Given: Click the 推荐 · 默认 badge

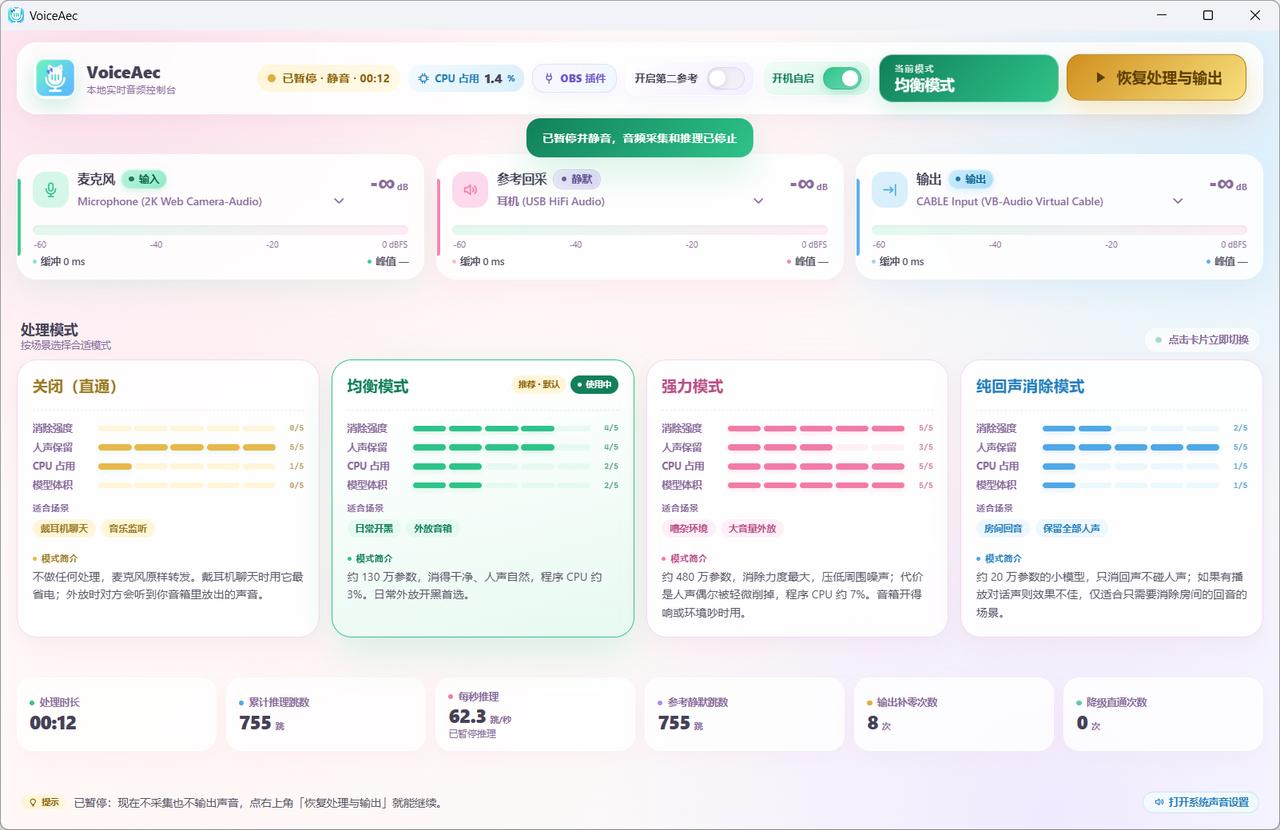Looking at the screenshot, I should click(538, 385).
